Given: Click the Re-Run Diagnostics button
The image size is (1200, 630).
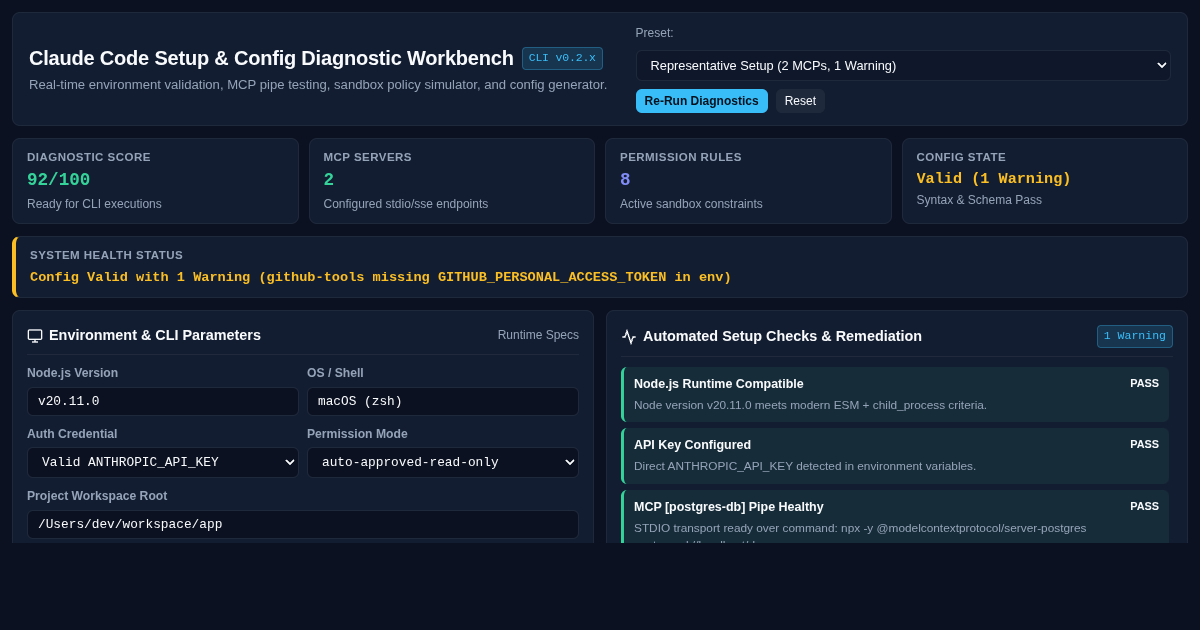Looking at the screenshot, I should click(702, 101).
